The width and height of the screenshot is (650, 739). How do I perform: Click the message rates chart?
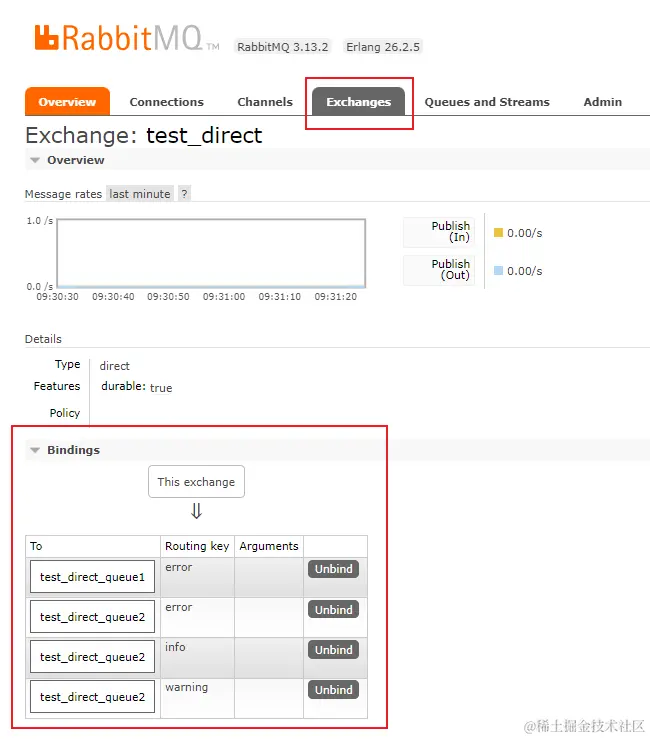[x=211, y=253]
